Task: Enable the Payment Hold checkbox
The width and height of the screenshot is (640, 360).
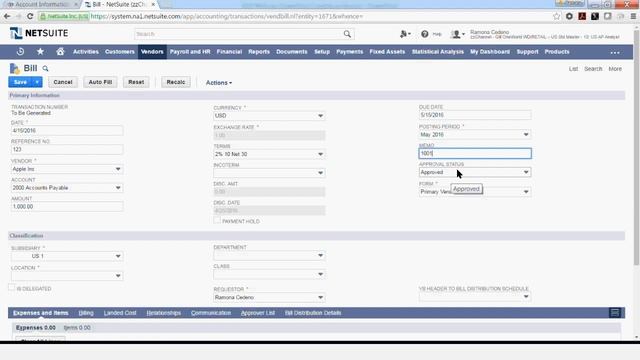Action: click(217, 220)
